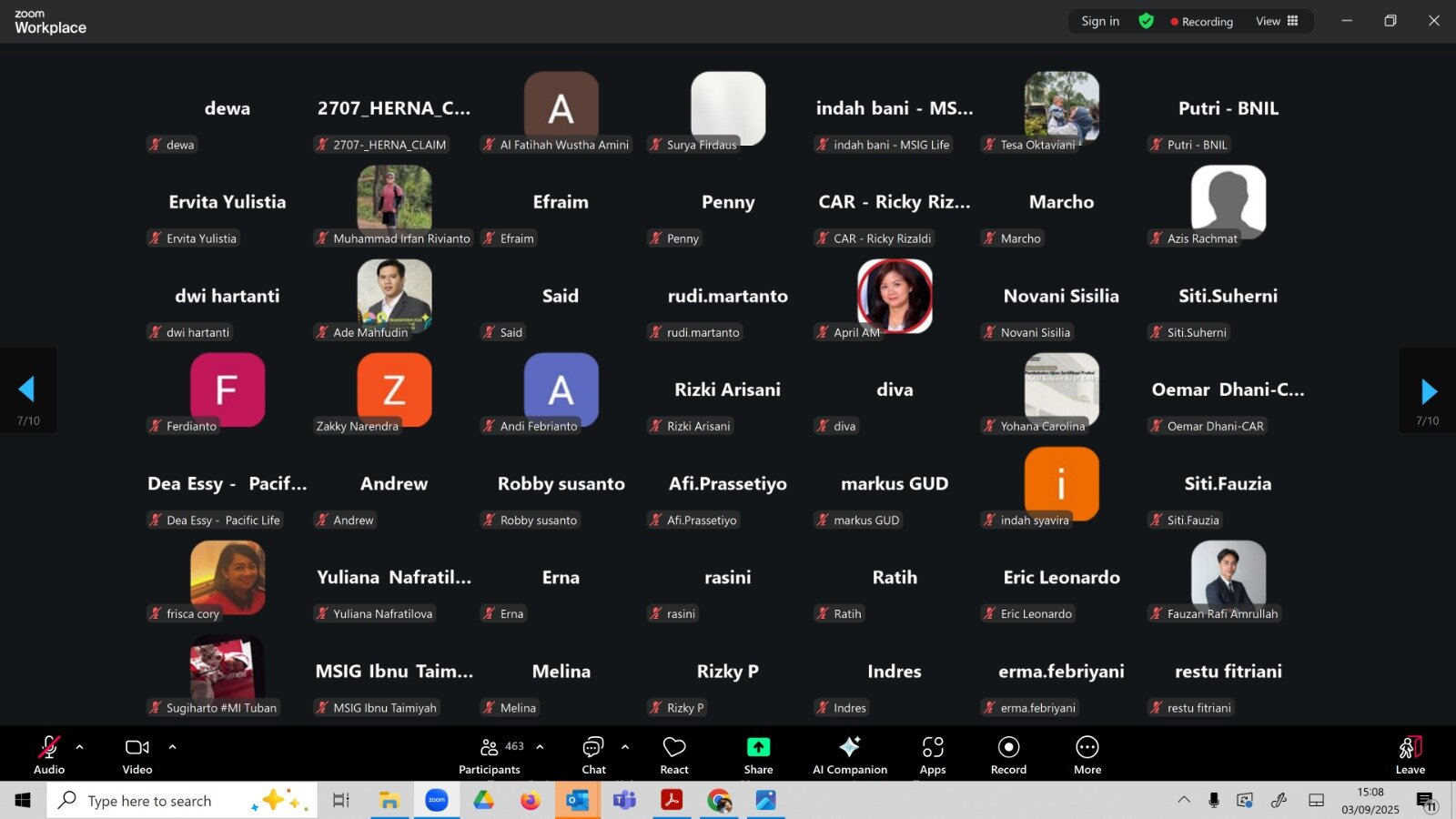Select April AM's video thumbnail
This screenshot has height=819, width=1456.
click(x=895, y=297)
